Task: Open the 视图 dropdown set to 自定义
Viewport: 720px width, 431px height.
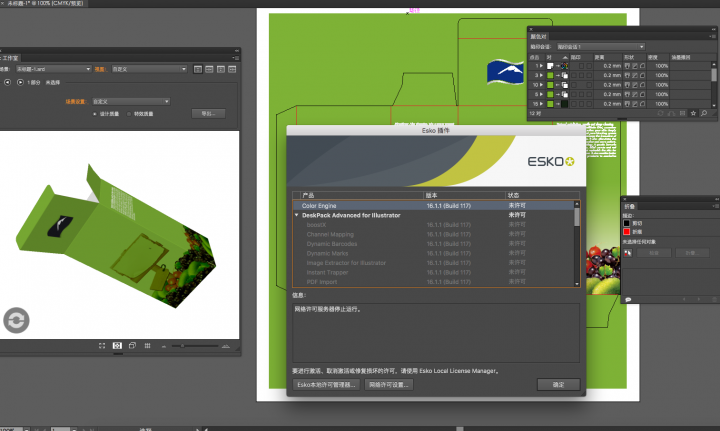Action: [148, 68]
